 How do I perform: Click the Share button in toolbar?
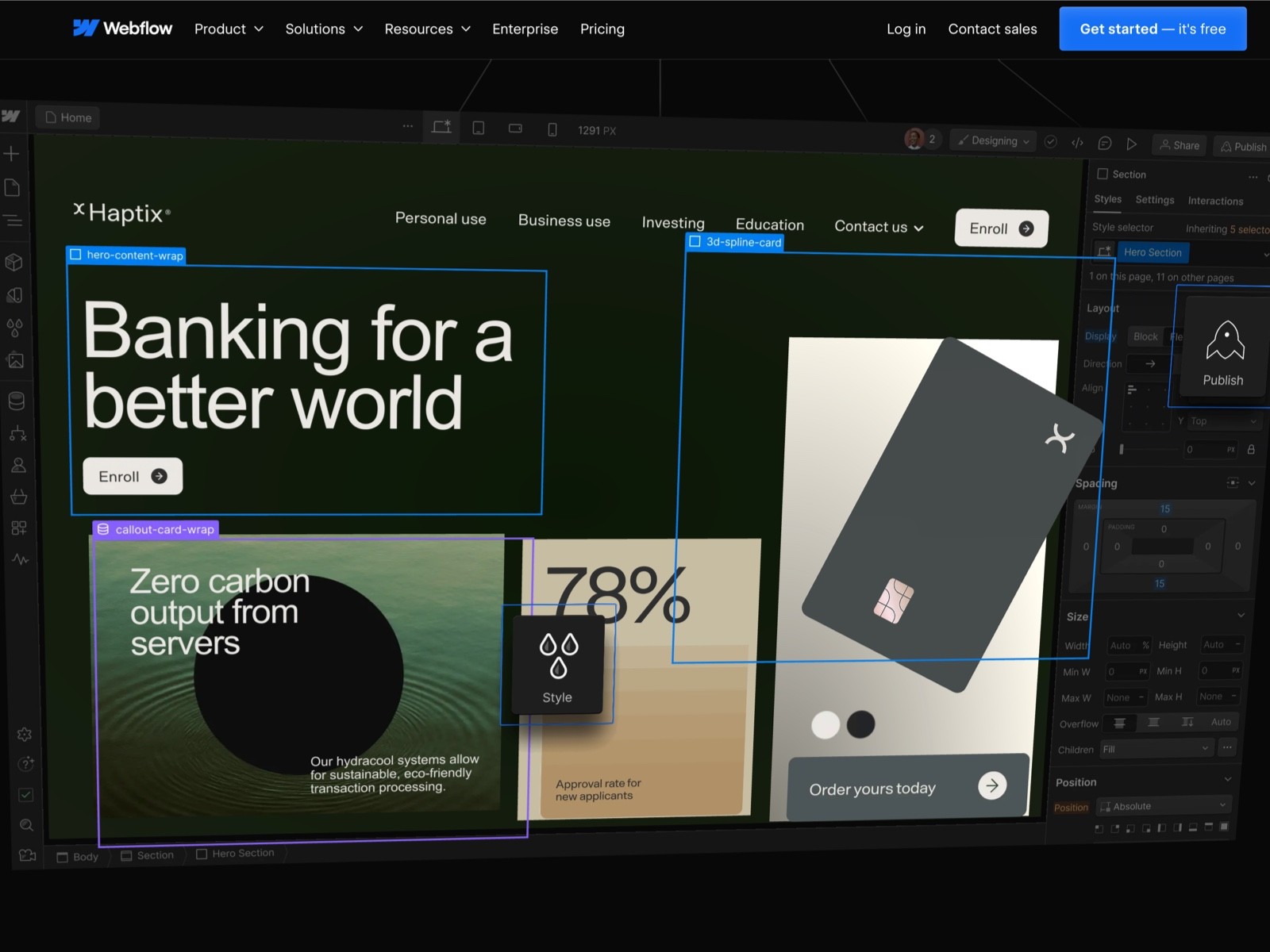pos(1180,145)
